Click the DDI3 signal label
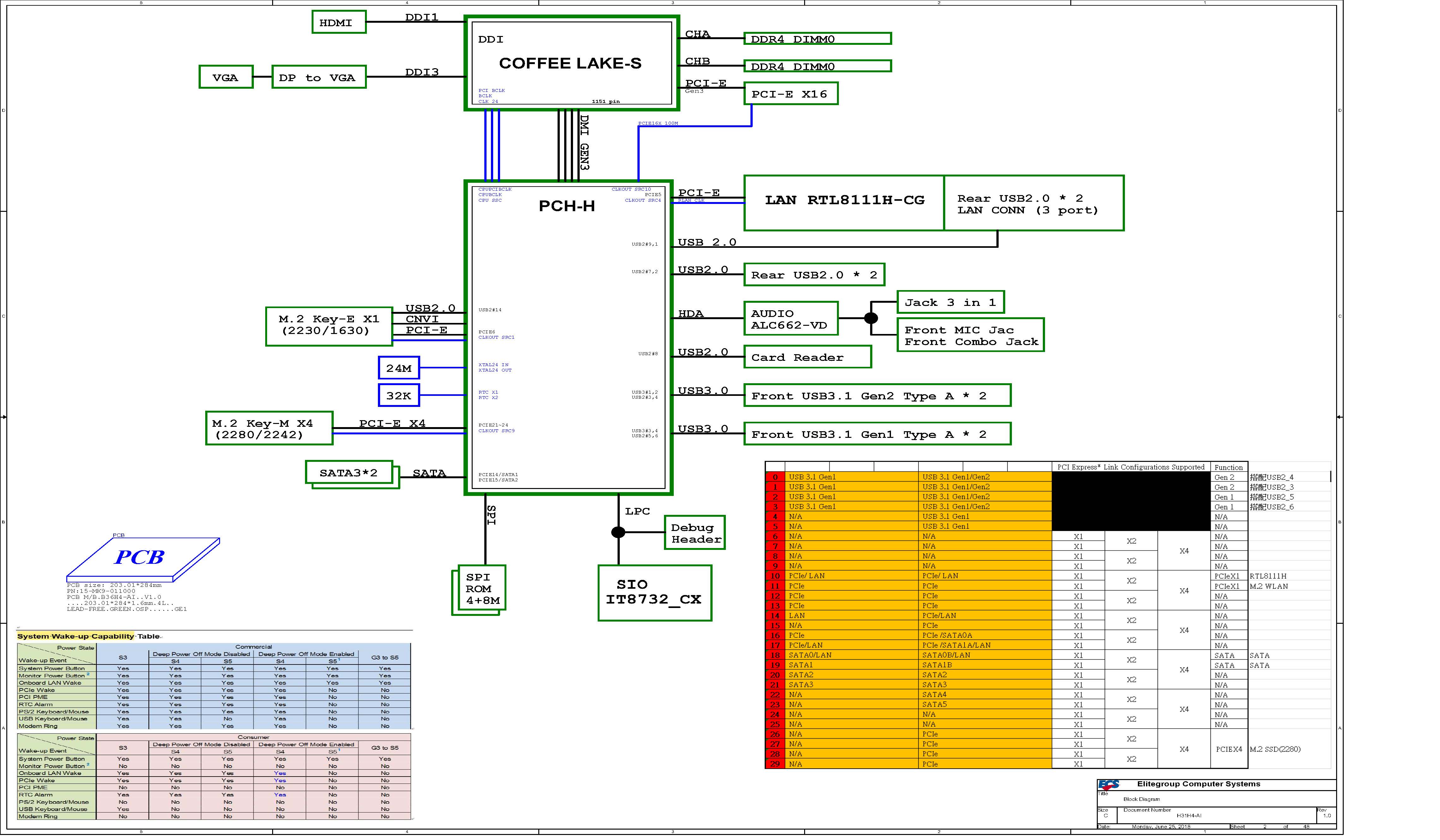This screenshot has height=840, width=1440. pyautogui.click(x=422, y=72)
